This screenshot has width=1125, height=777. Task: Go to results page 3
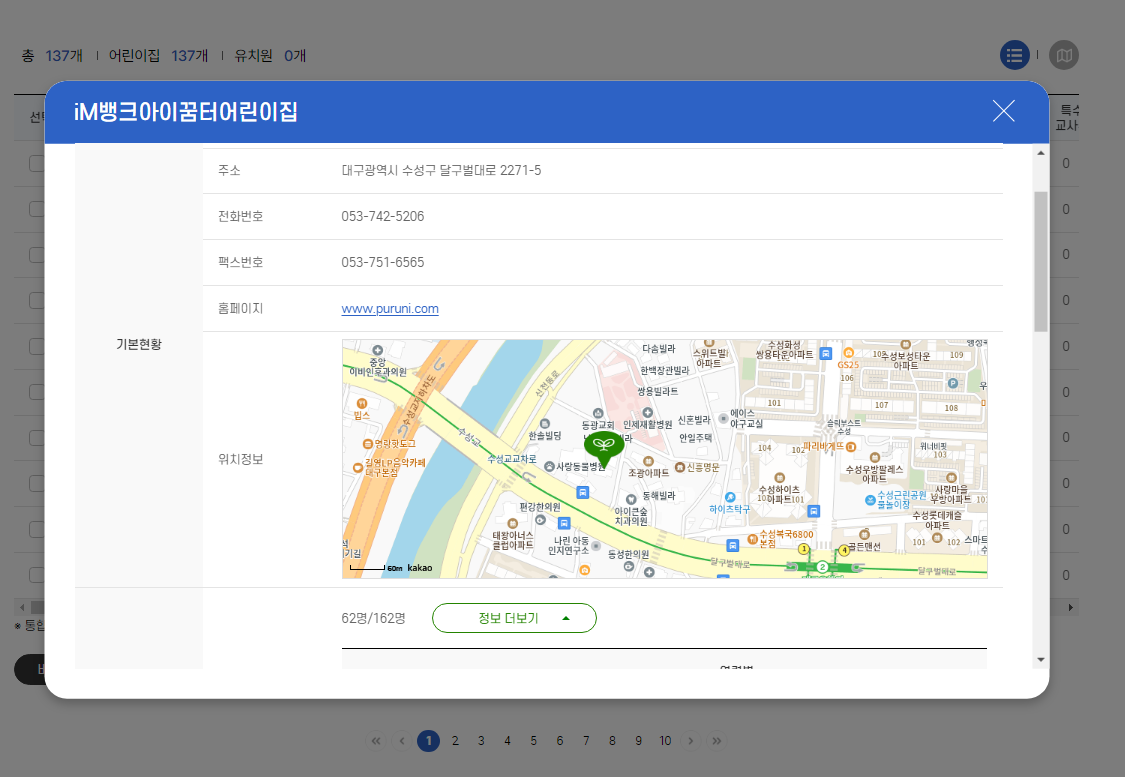coord(481,740)
